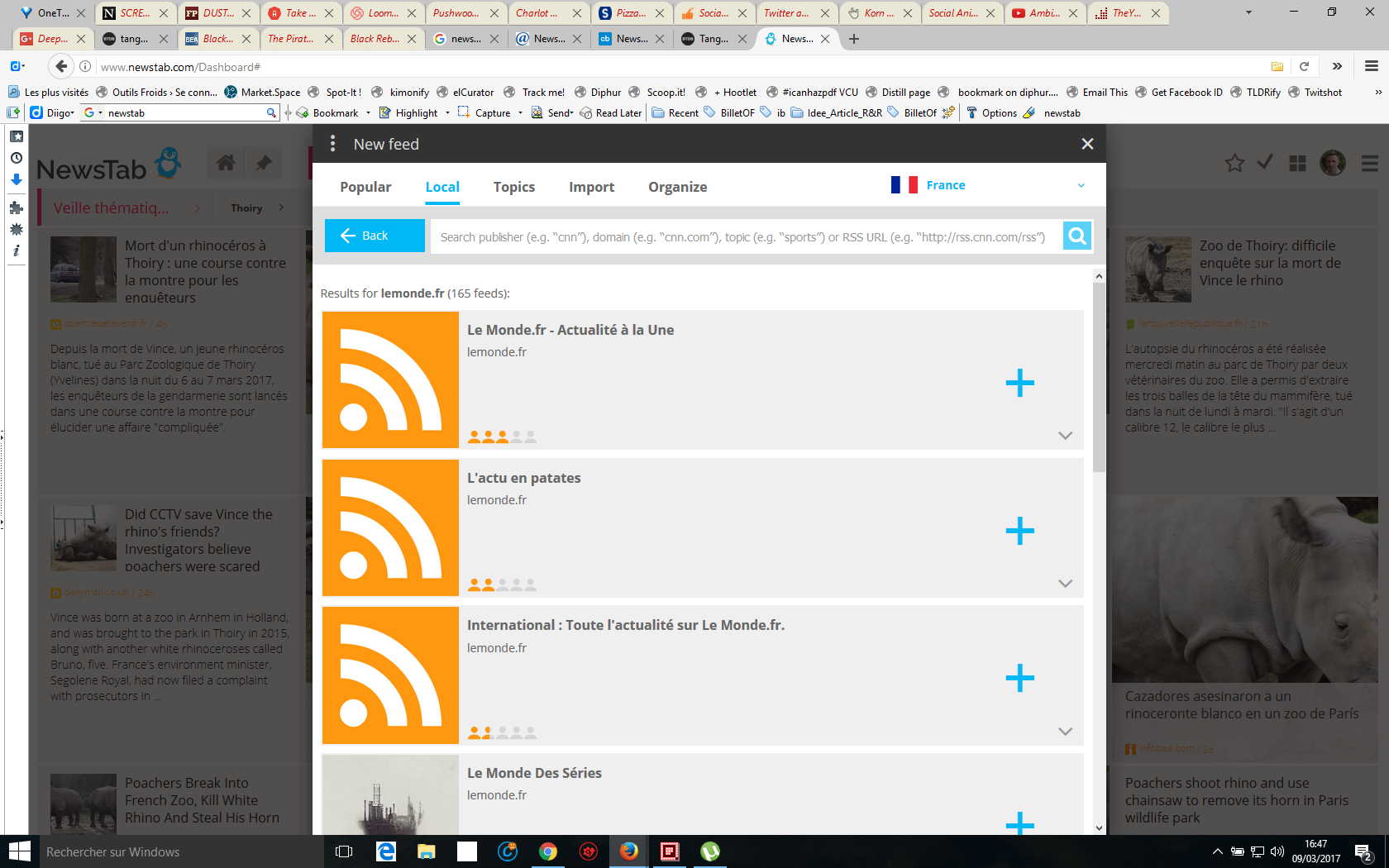Open the Windows Start menu
Image resolution: width=1389 pixels, height=868 pixels.
point(19,851)
